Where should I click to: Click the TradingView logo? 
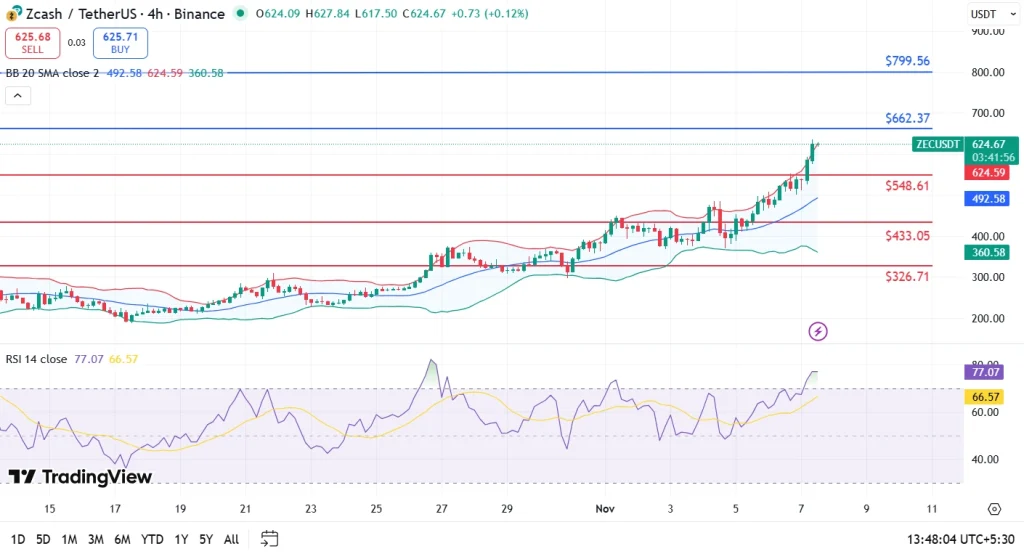tap(80, 477)
